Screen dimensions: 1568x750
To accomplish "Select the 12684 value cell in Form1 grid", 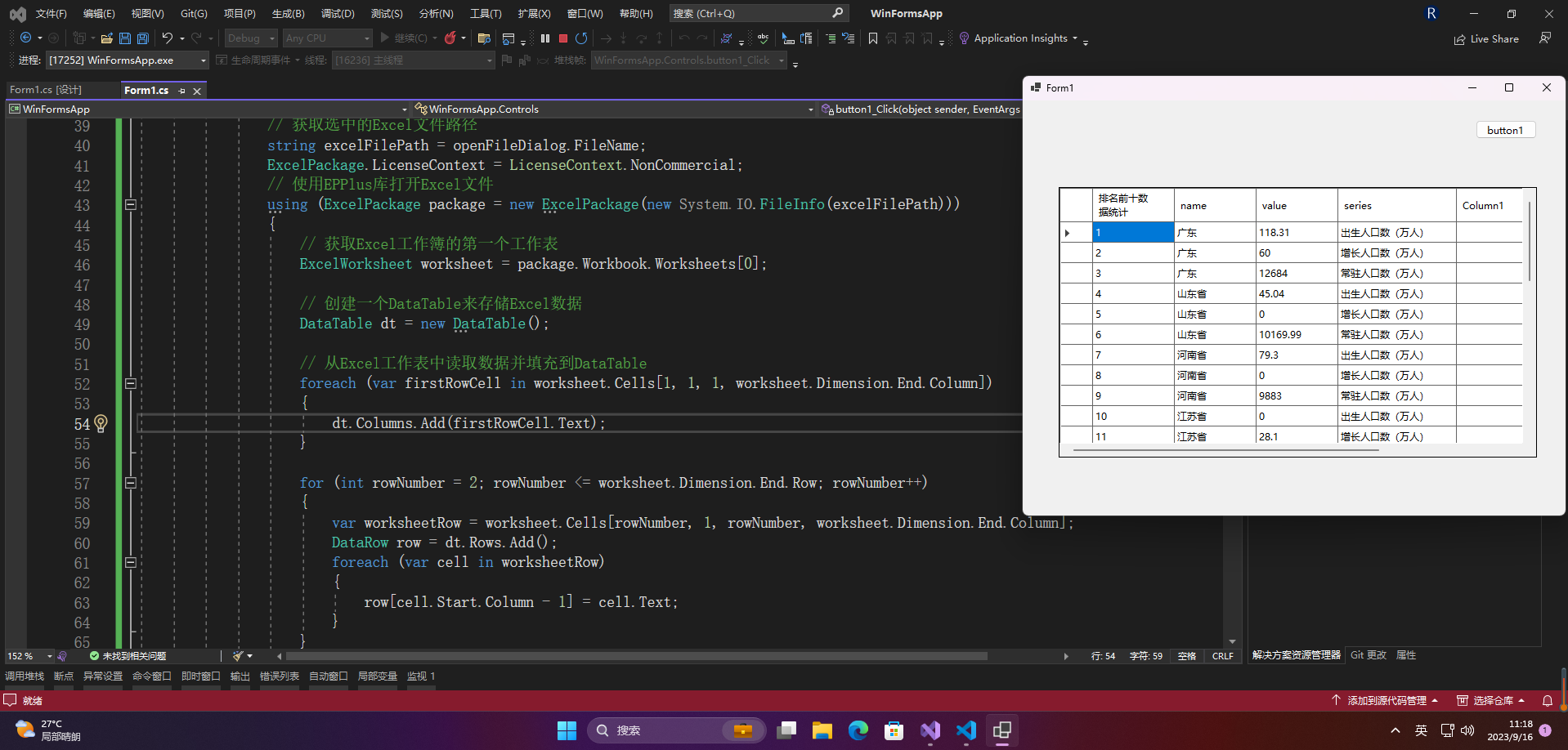I will tap(1297, 274).
